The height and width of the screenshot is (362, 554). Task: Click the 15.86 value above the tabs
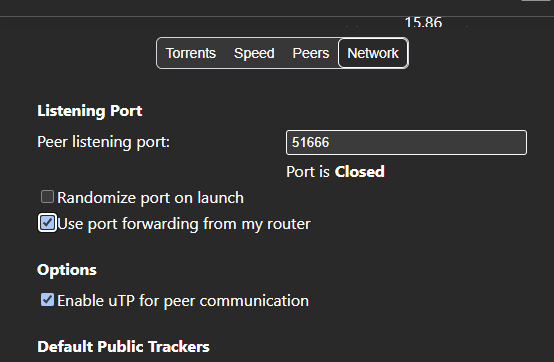point(423,22)
